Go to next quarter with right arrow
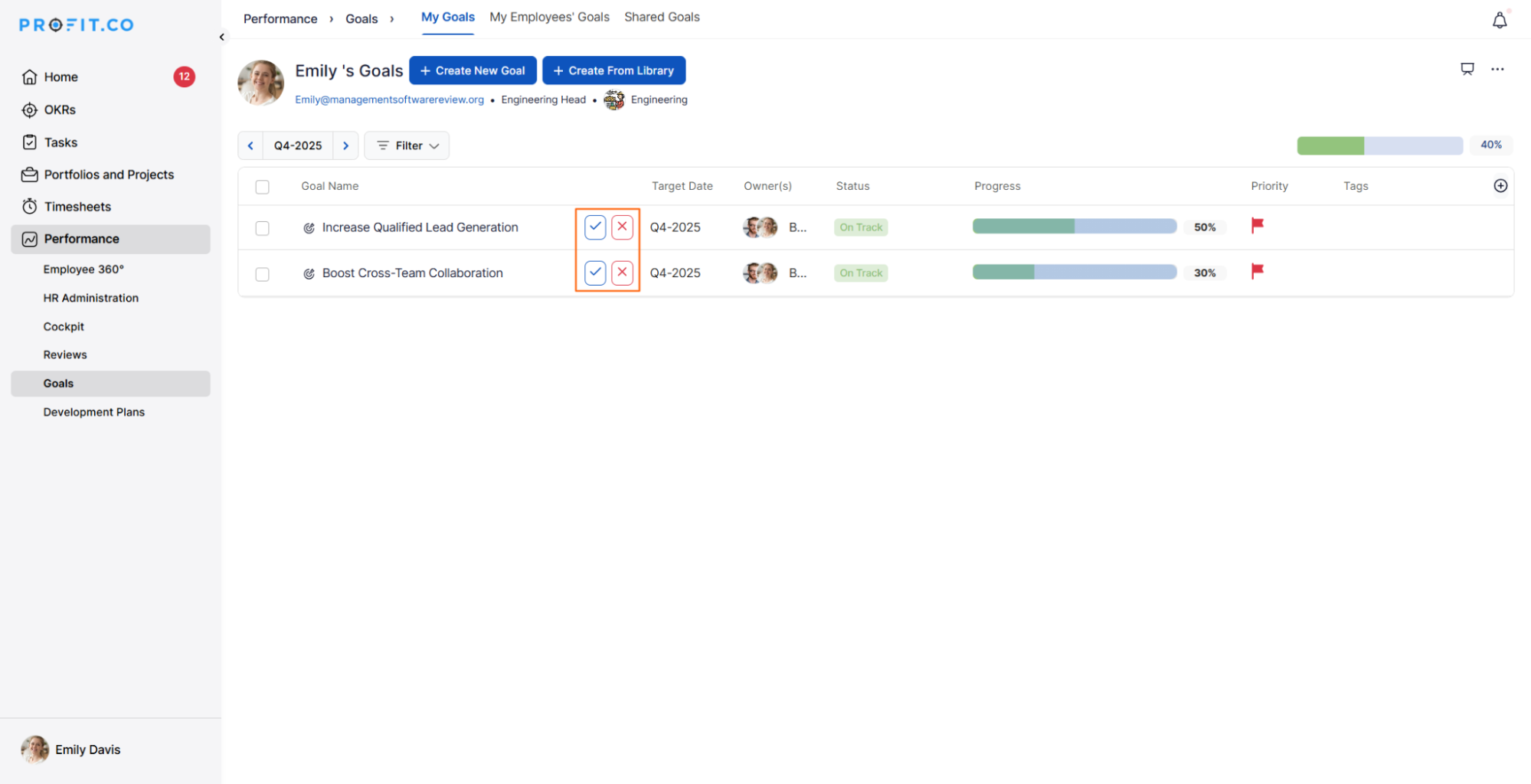The height and width of the screenshot is (784, 1531). 345,145
